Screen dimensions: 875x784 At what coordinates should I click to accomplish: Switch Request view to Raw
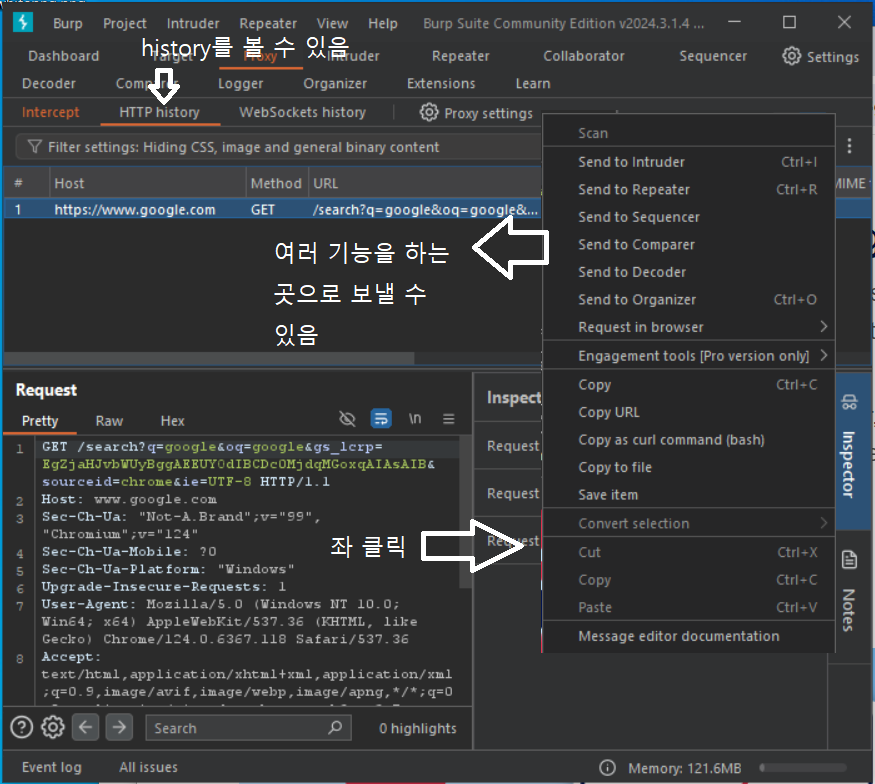click(109, 421)
